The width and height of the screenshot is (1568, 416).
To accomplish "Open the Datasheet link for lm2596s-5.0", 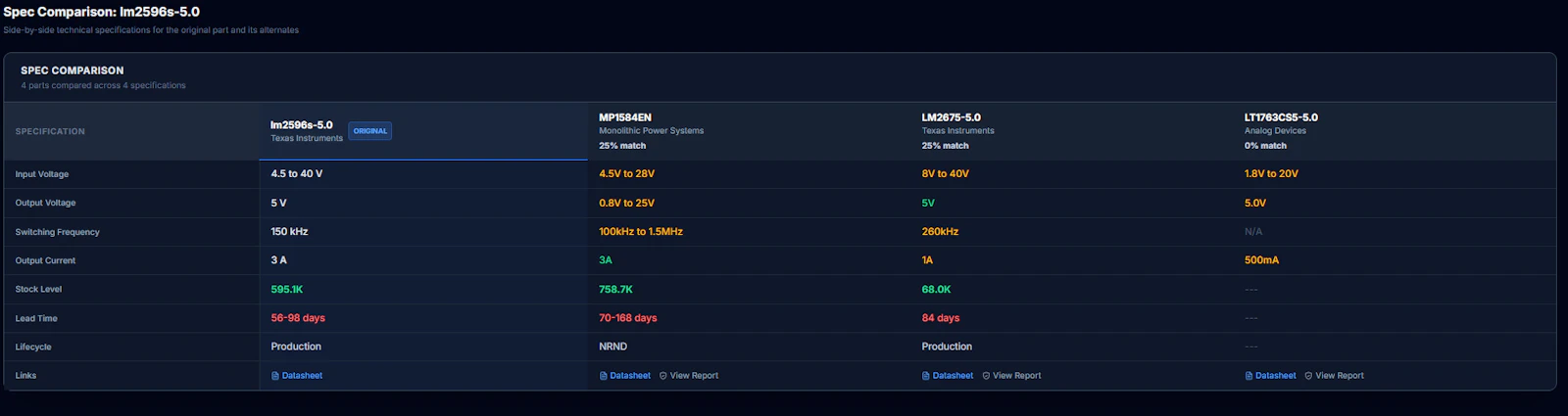I will [x=297, y=376].
